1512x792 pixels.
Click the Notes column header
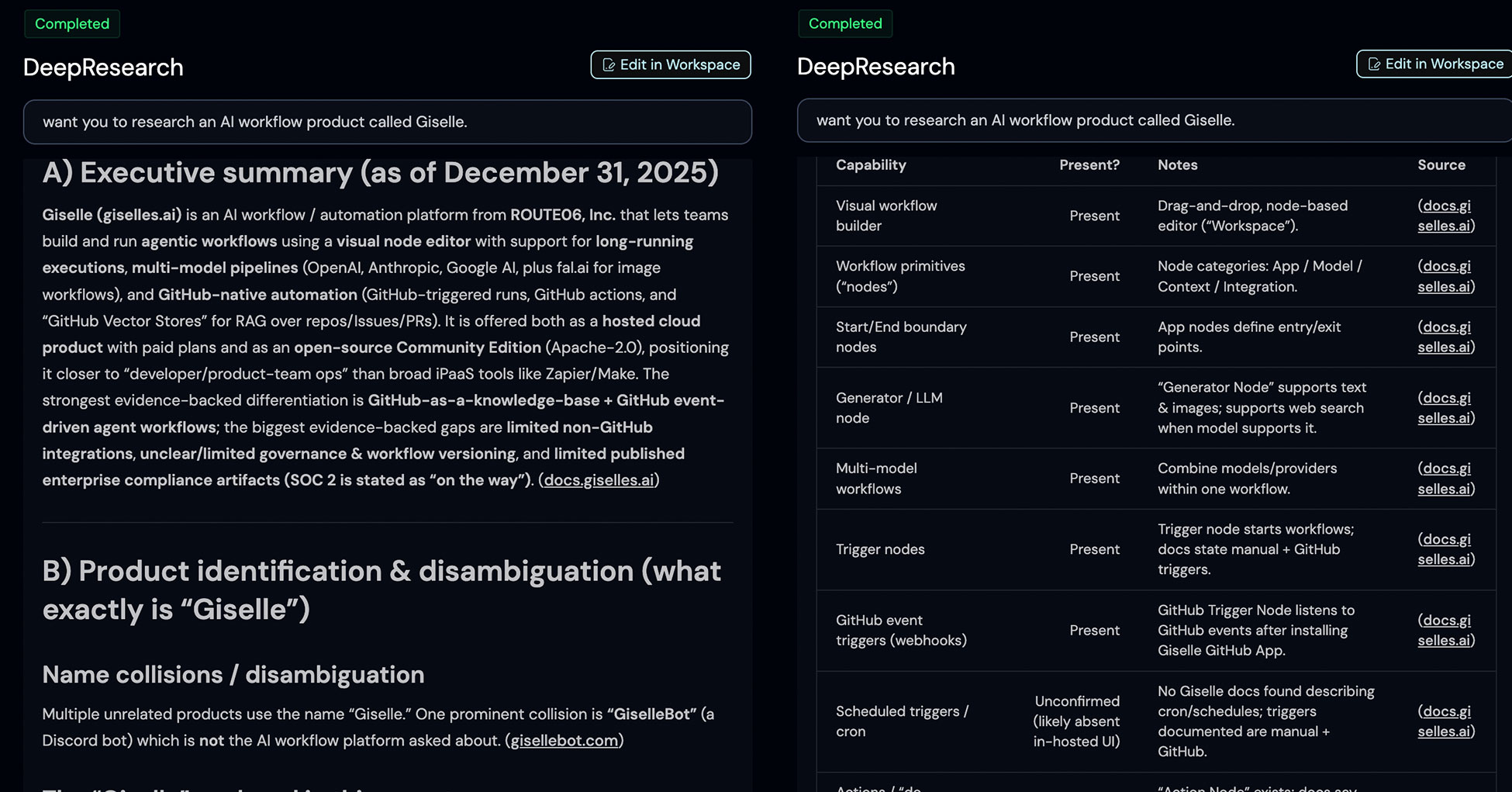(x=1177, y=165)
